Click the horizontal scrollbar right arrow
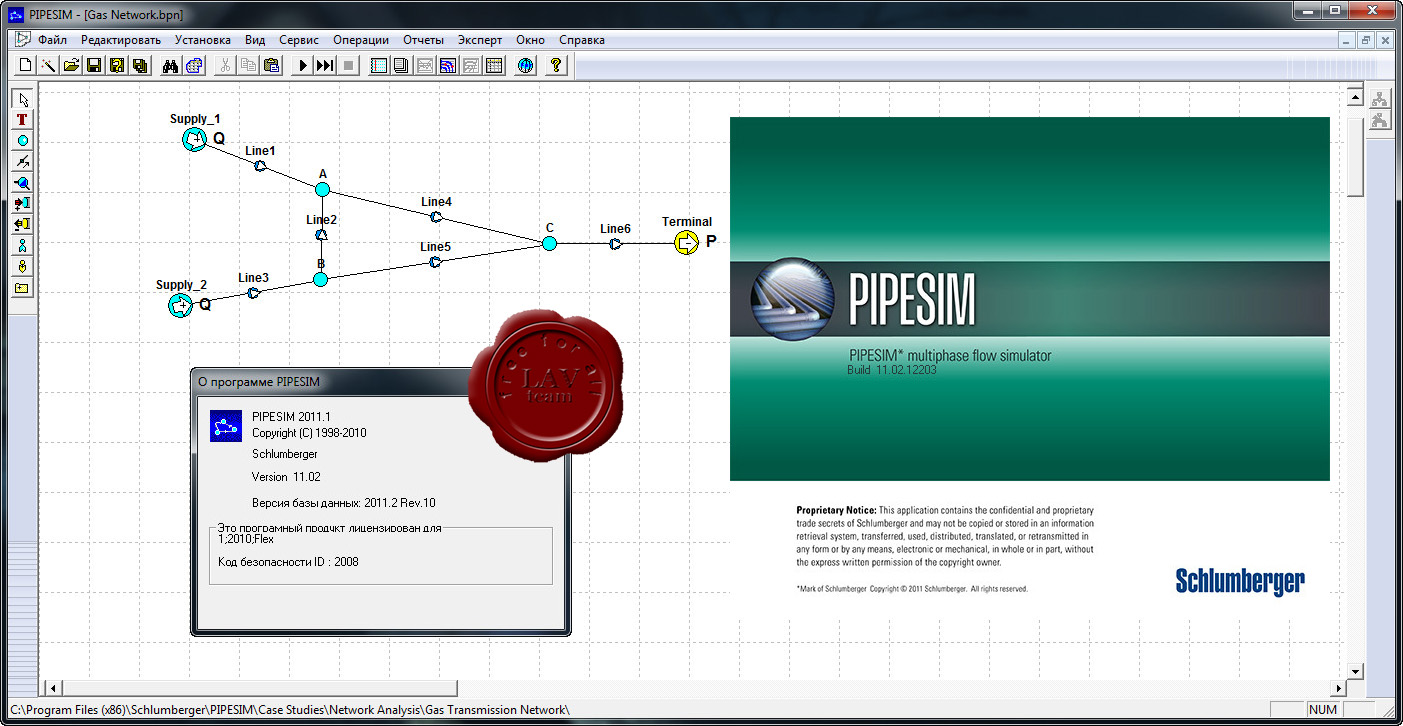The image size is (1403, 726). click(1339, 688)
